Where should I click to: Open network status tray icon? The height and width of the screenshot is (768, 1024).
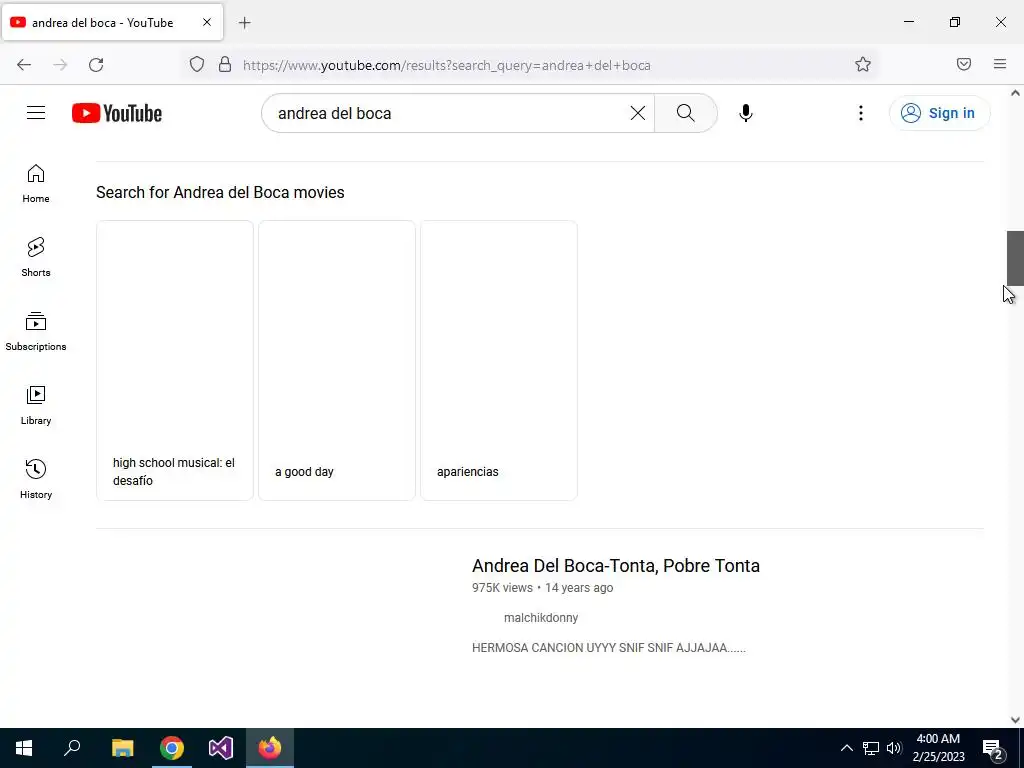(x=871, y=748)
